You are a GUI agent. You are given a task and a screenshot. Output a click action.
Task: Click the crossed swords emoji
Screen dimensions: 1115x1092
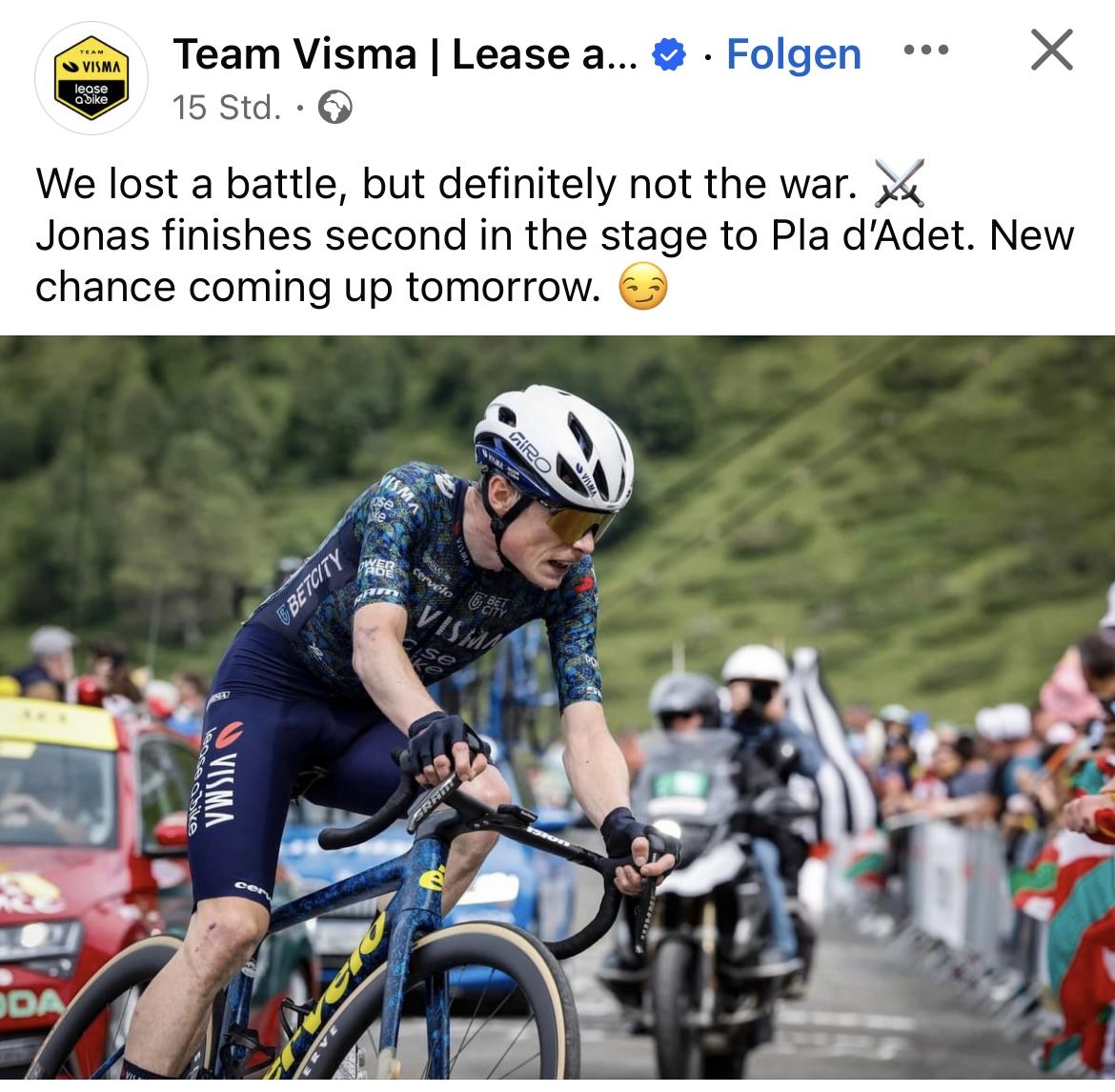click(x=899, y=183)
